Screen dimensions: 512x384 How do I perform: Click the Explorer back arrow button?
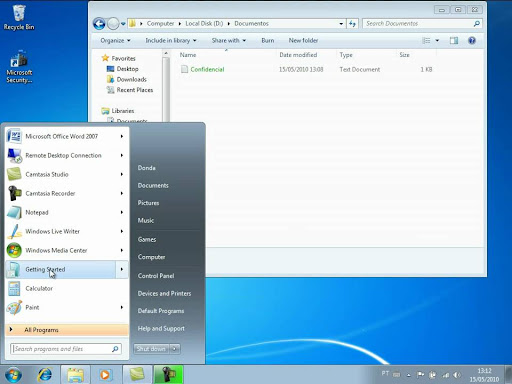[x=99, y=24]
